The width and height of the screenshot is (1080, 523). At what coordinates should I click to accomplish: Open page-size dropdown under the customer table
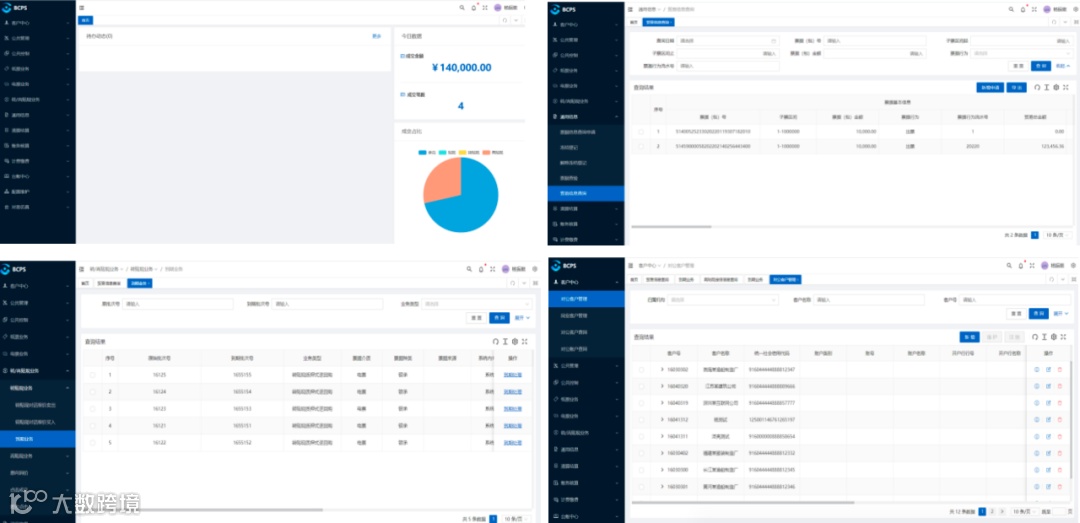[x=1023, y=512]
